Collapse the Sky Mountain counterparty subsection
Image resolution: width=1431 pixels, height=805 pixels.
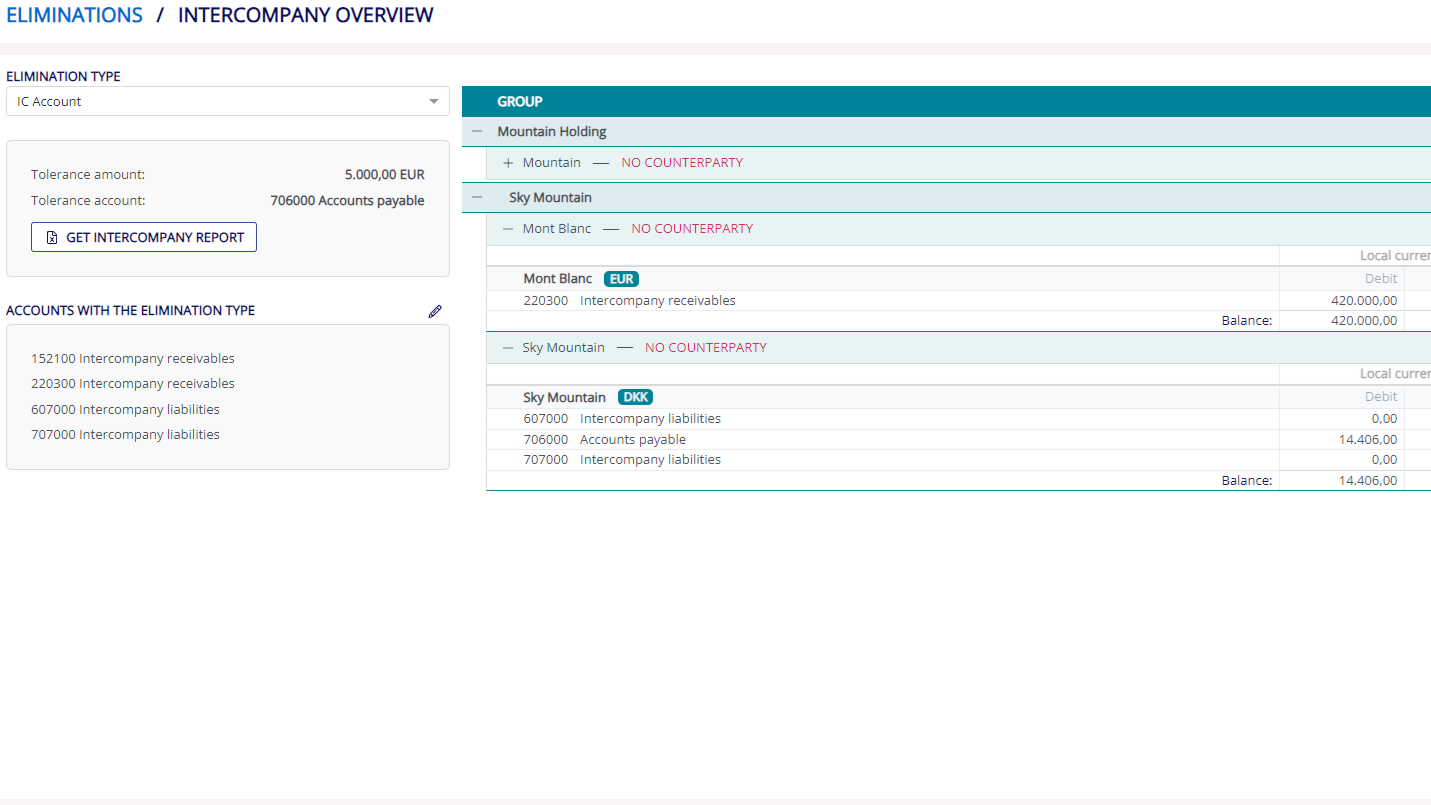point(508,348)
